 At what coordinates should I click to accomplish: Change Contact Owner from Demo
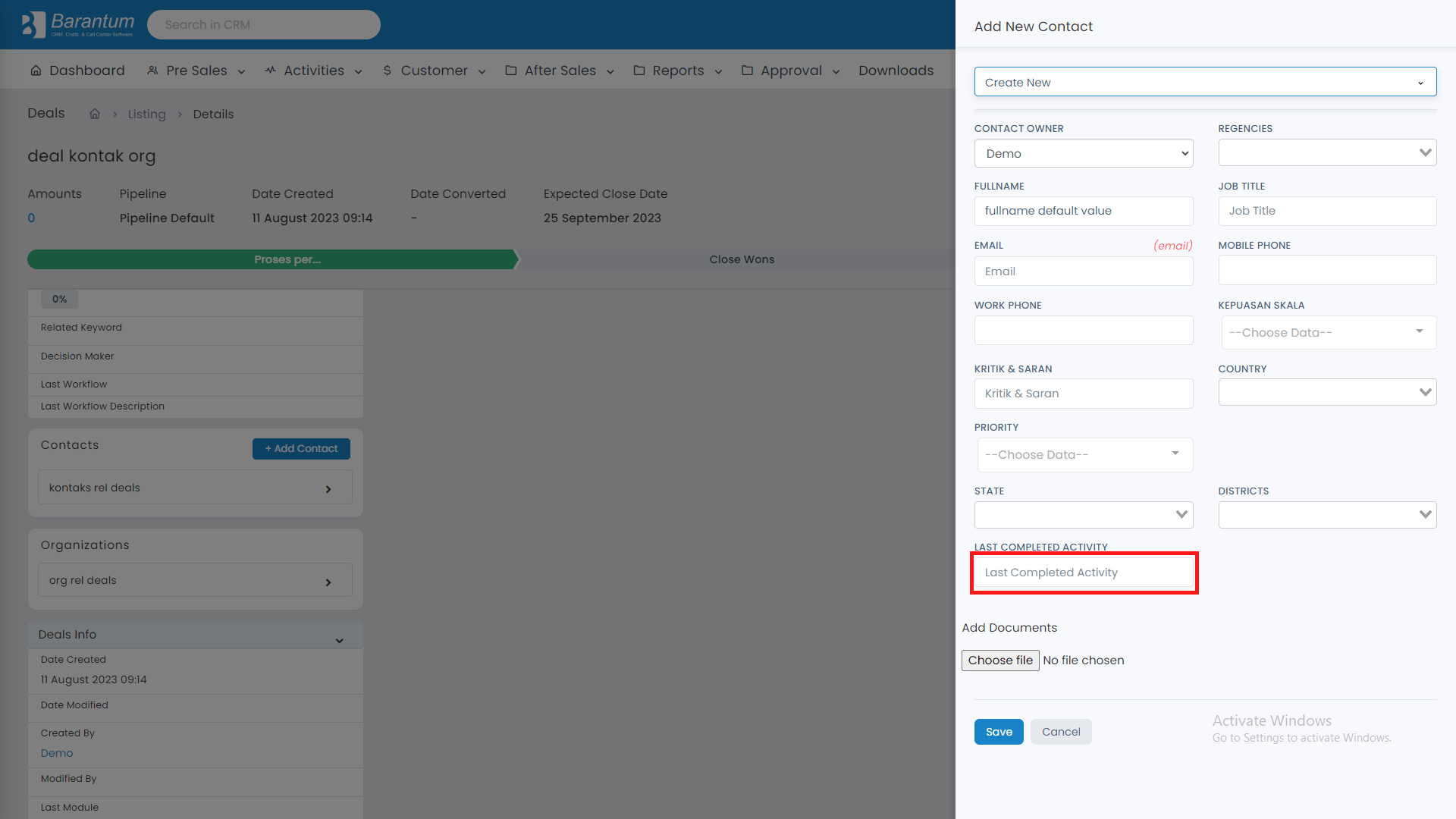(1083, 153)
